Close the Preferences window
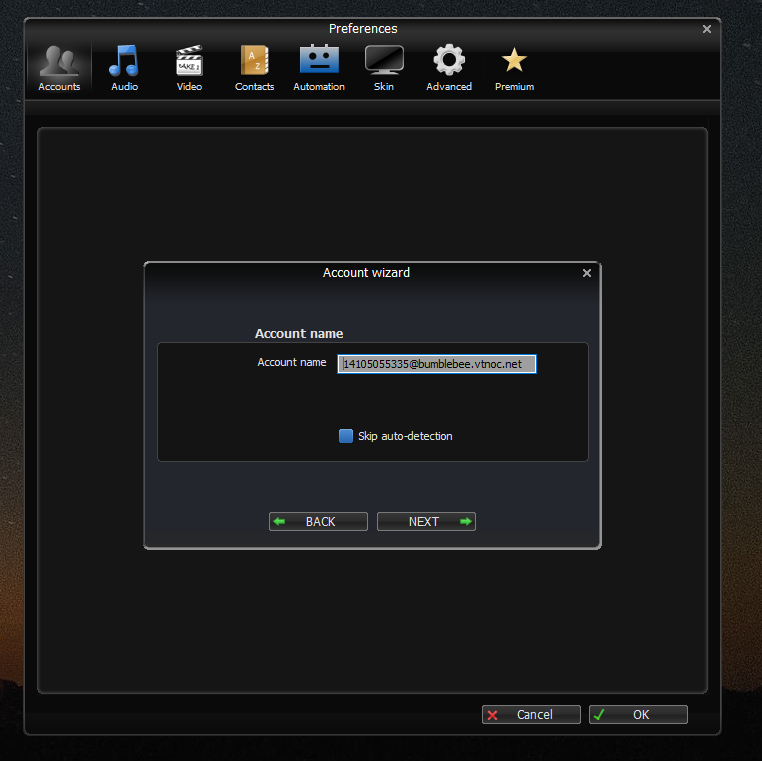The width and height of the screenshot is (762, 761). 707,29
